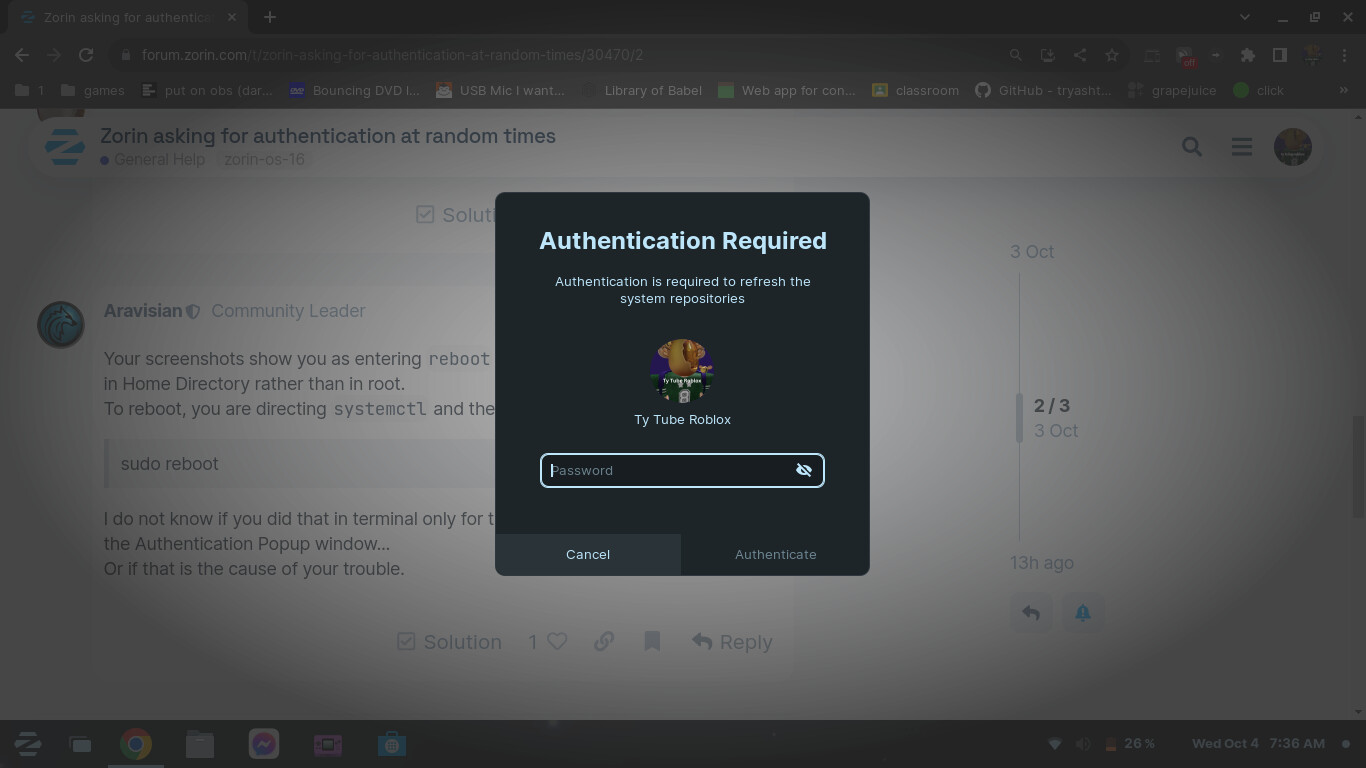Toggle password visibility eye icon in dialog
The width and height of the screenshot is (1366, 768).
803,470
